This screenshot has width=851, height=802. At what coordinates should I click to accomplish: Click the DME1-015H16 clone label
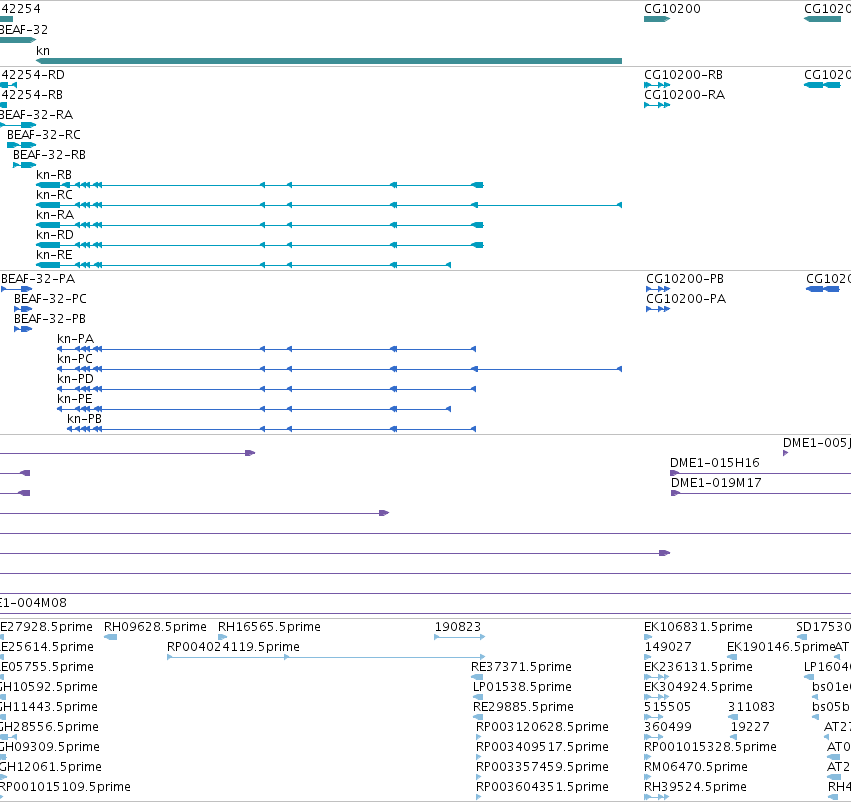pyautogui.click(x=715, y=462)
